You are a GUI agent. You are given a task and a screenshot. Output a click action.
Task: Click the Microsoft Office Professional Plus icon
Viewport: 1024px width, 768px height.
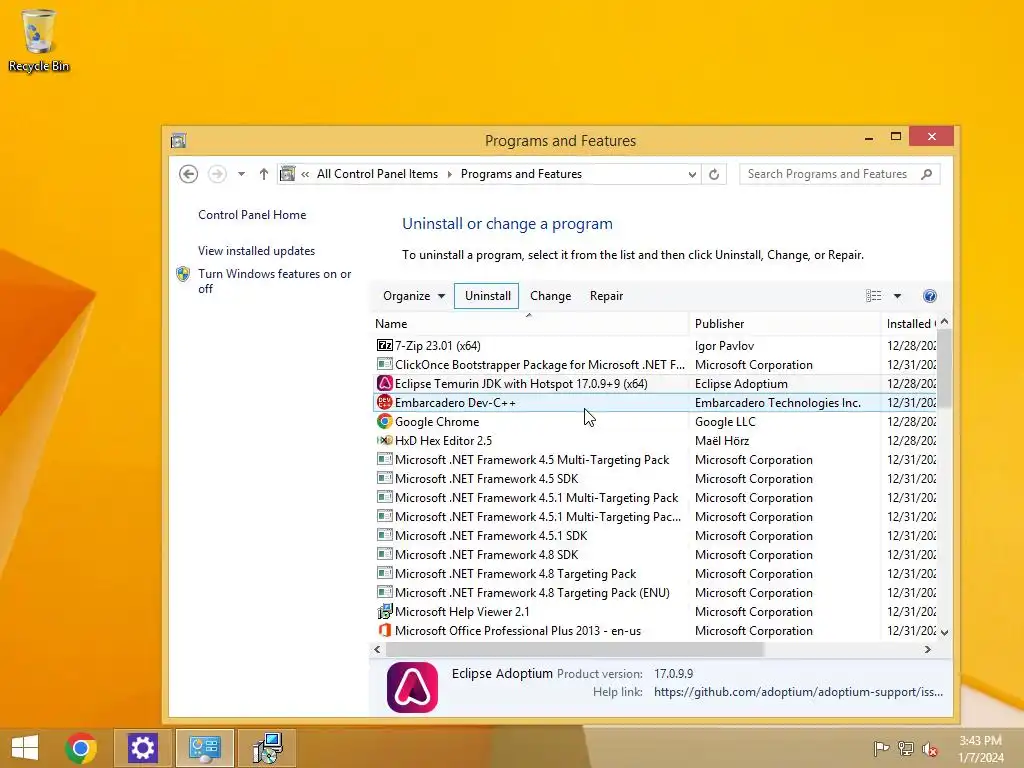[x=385, y=630]
